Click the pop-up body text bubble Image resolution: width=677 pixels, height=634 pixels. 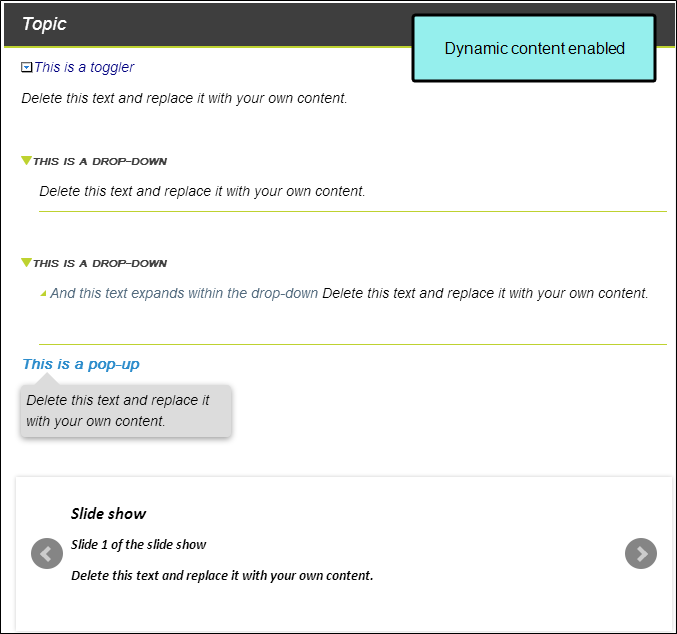(126, 411)
